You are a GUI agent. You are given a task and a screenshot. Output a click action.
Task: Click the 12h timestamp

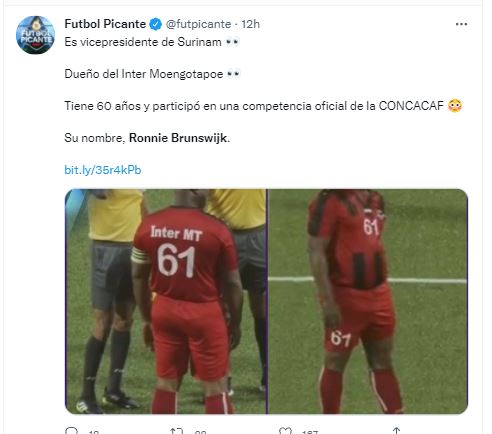pos(250,24)
